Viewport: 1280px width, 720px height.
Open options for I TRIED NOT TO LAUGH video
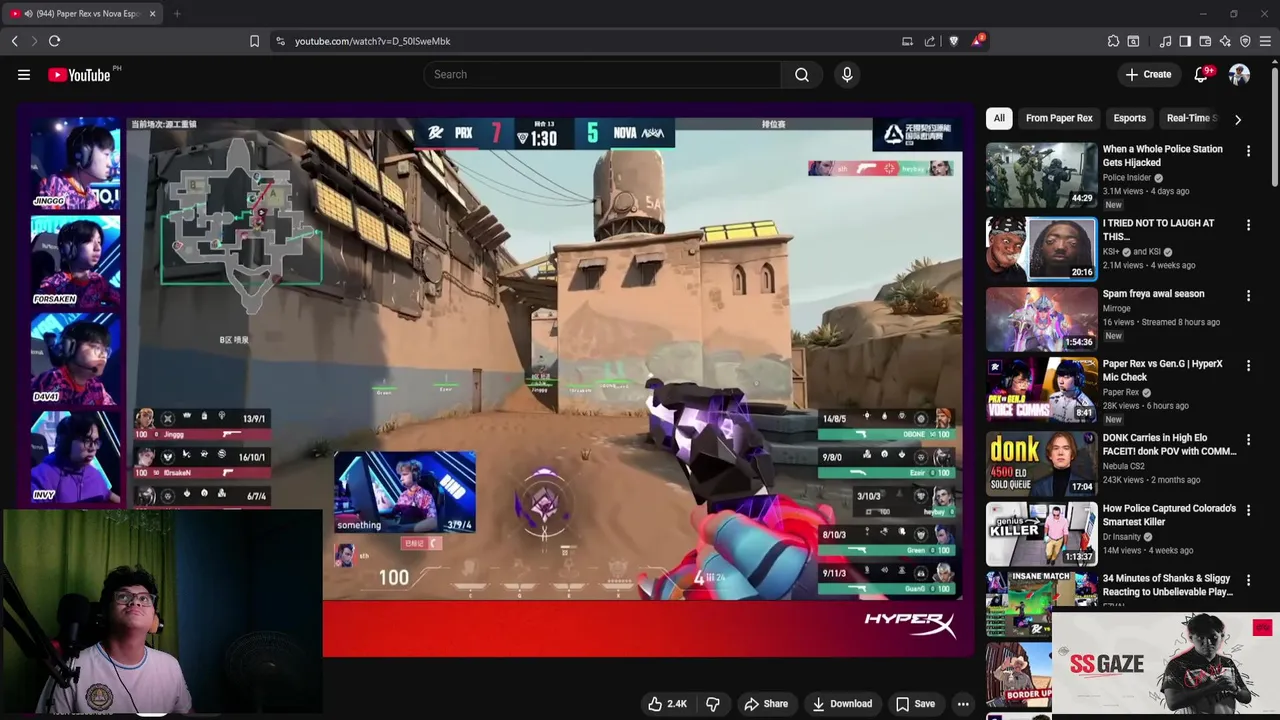(1248, 225)
